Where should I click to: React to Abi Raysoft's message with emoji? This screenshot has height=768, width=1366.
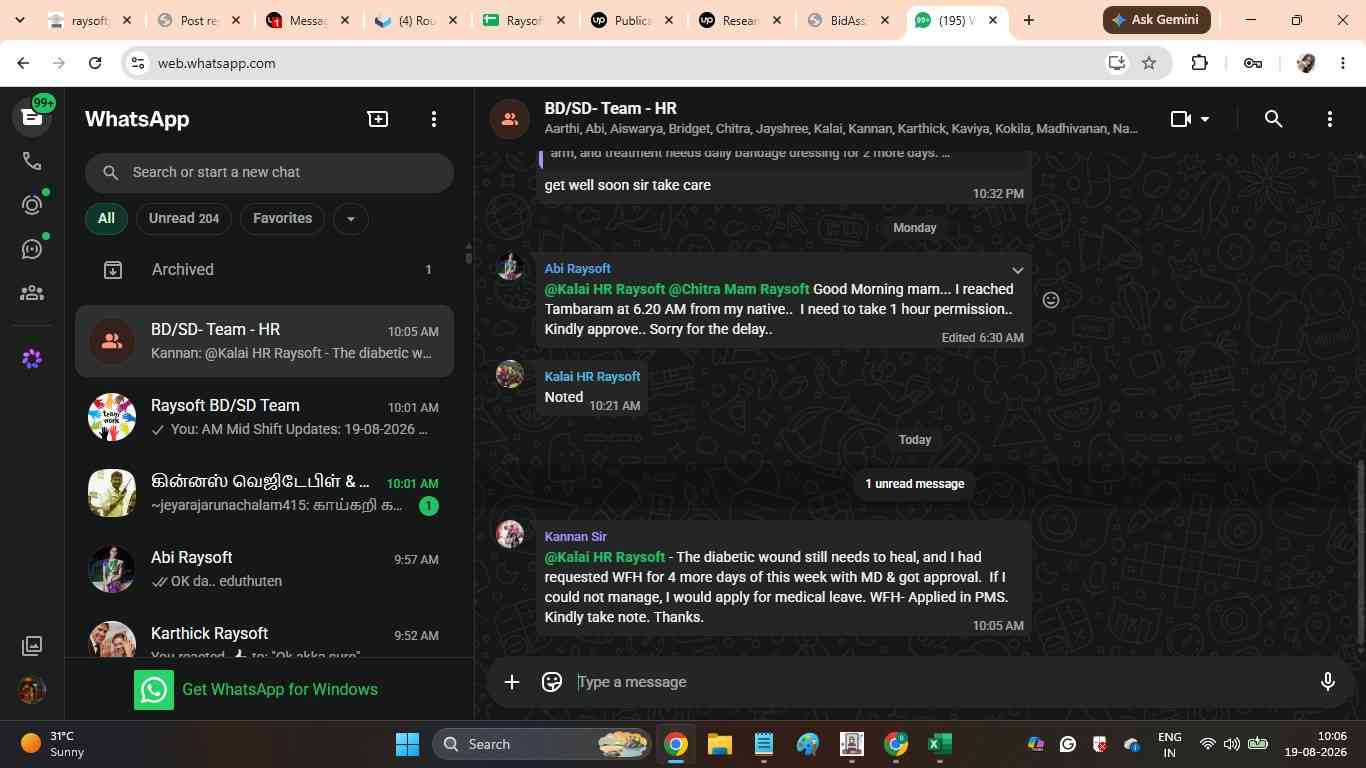tap(1051, 300)
